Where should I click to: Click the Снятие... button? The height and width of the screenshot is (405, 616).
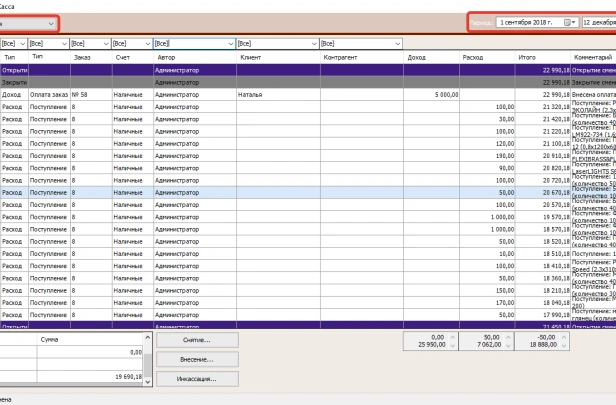[x=197, y=340]
